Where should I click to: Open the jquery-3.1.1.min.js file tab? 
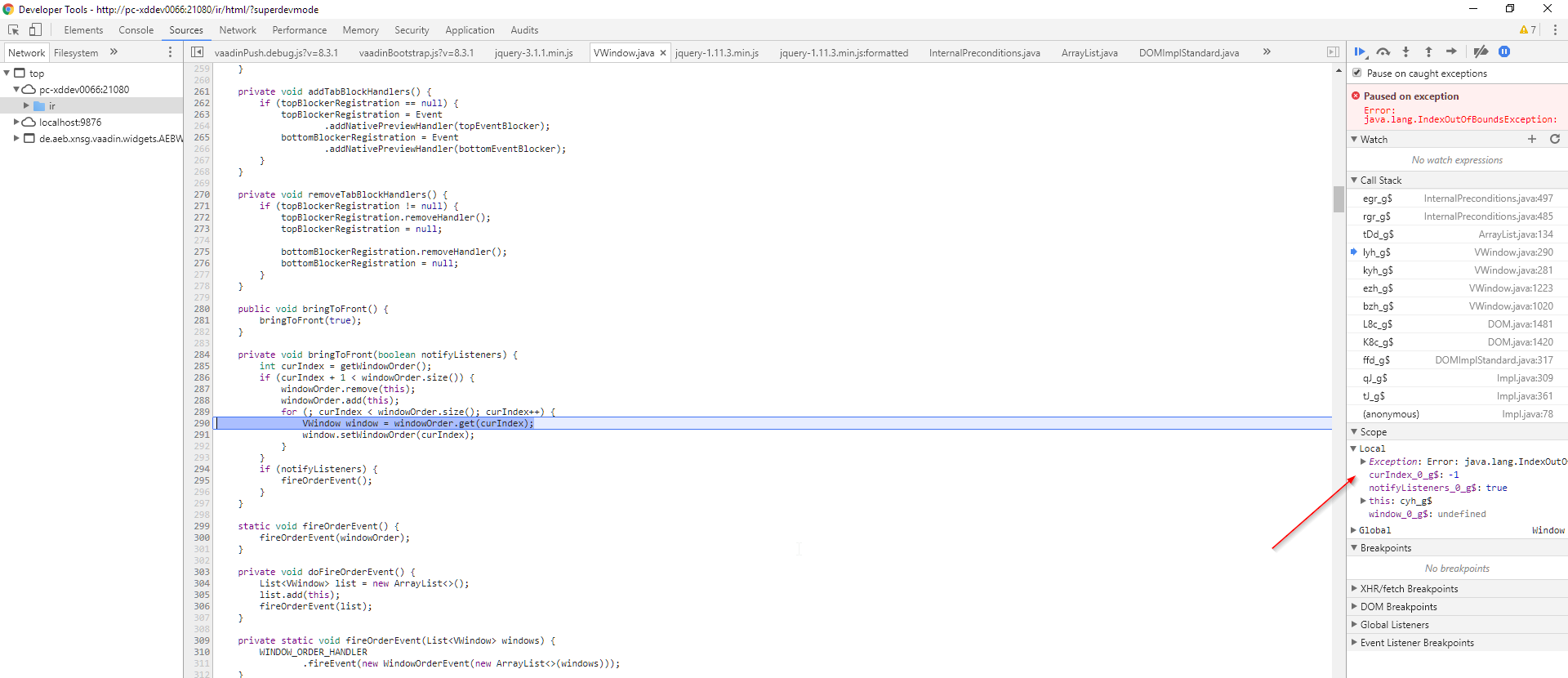533,52
